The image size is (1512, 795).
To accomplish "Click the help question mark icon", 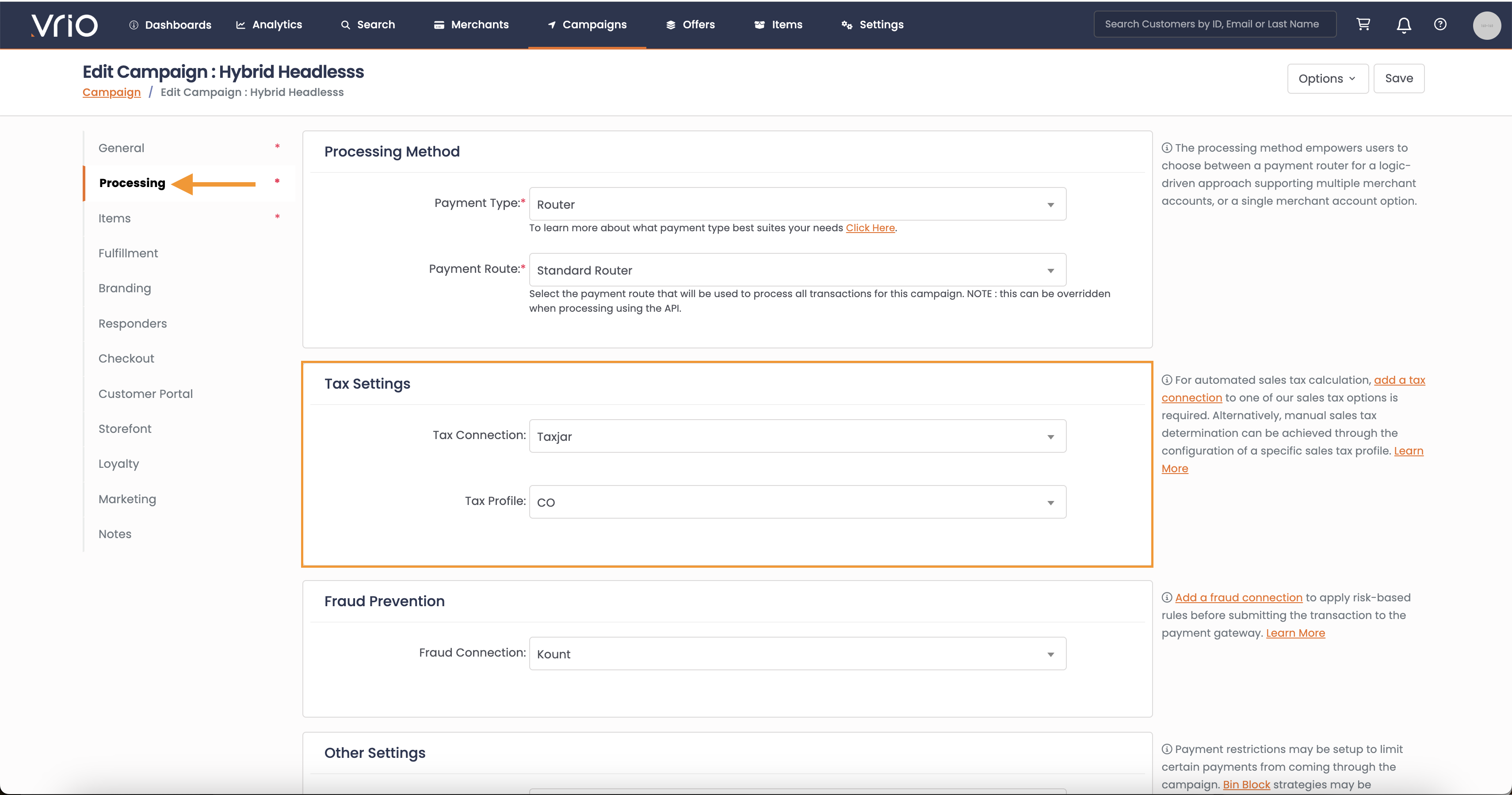I will click(1440, 24).
